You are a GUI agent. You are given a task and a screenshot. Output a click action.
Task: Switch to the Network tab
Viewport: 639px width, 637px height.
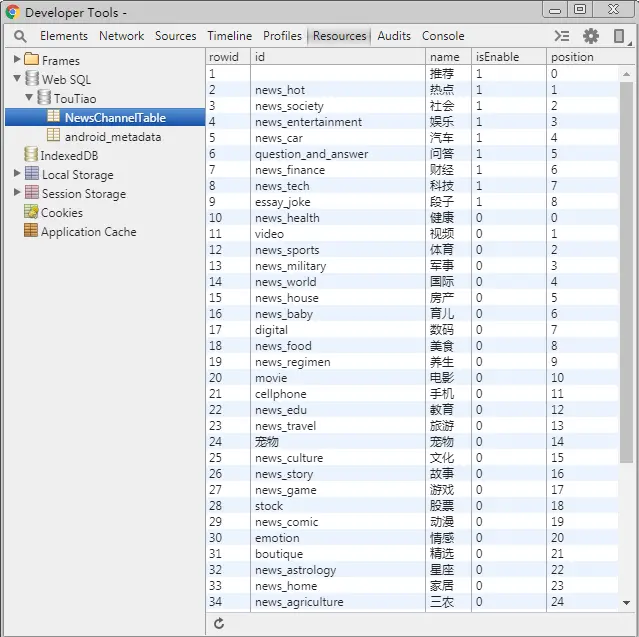pos(121,36)
